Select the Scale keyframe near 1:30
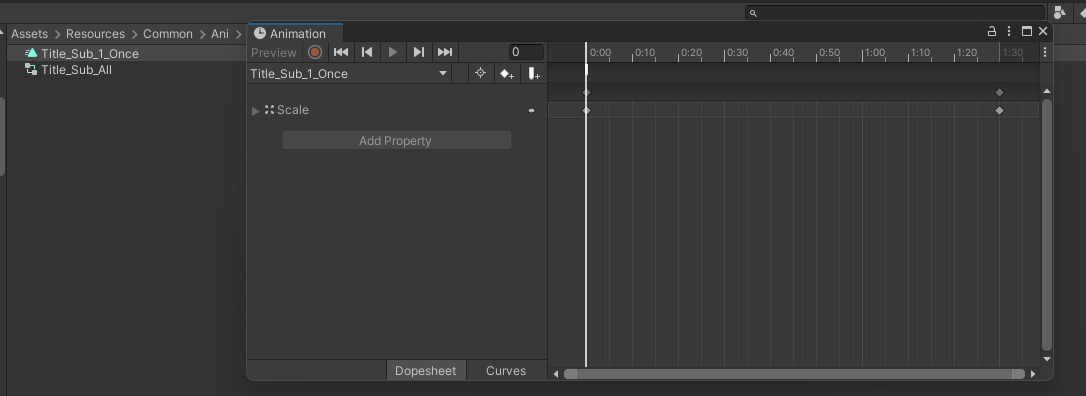This screenshot has width=1086, height=396. click(999, 110)
